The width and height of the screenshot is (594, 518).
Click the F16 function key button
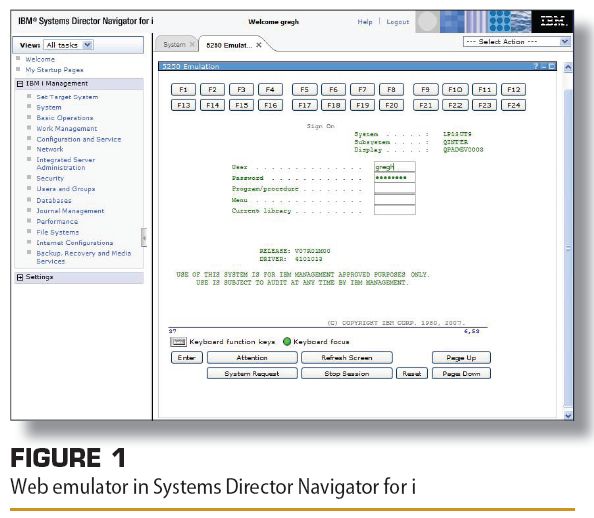coord(270,105)
